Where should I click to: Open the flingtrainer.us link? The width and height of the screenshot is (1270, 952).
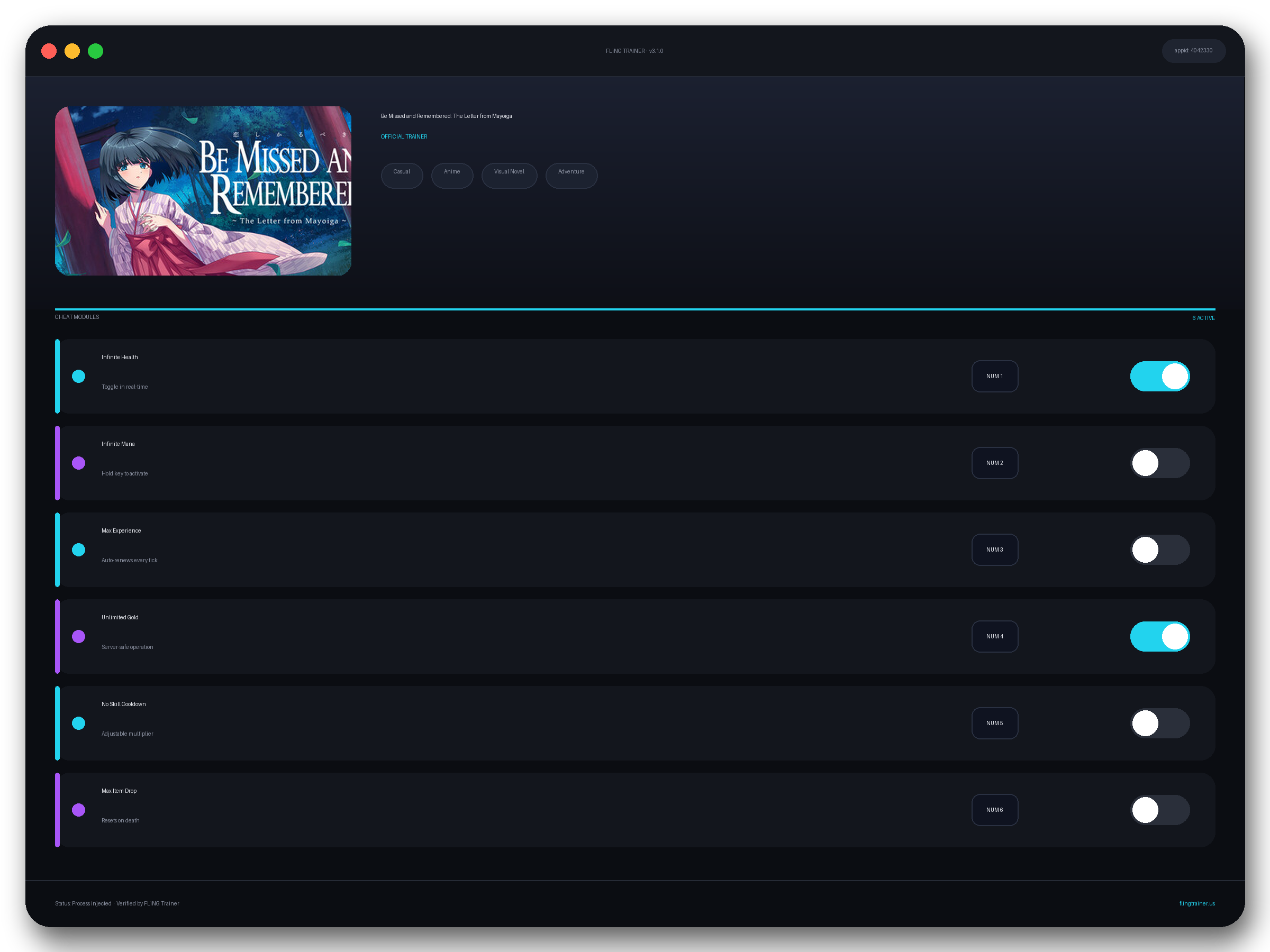[x=1196, y=903]
